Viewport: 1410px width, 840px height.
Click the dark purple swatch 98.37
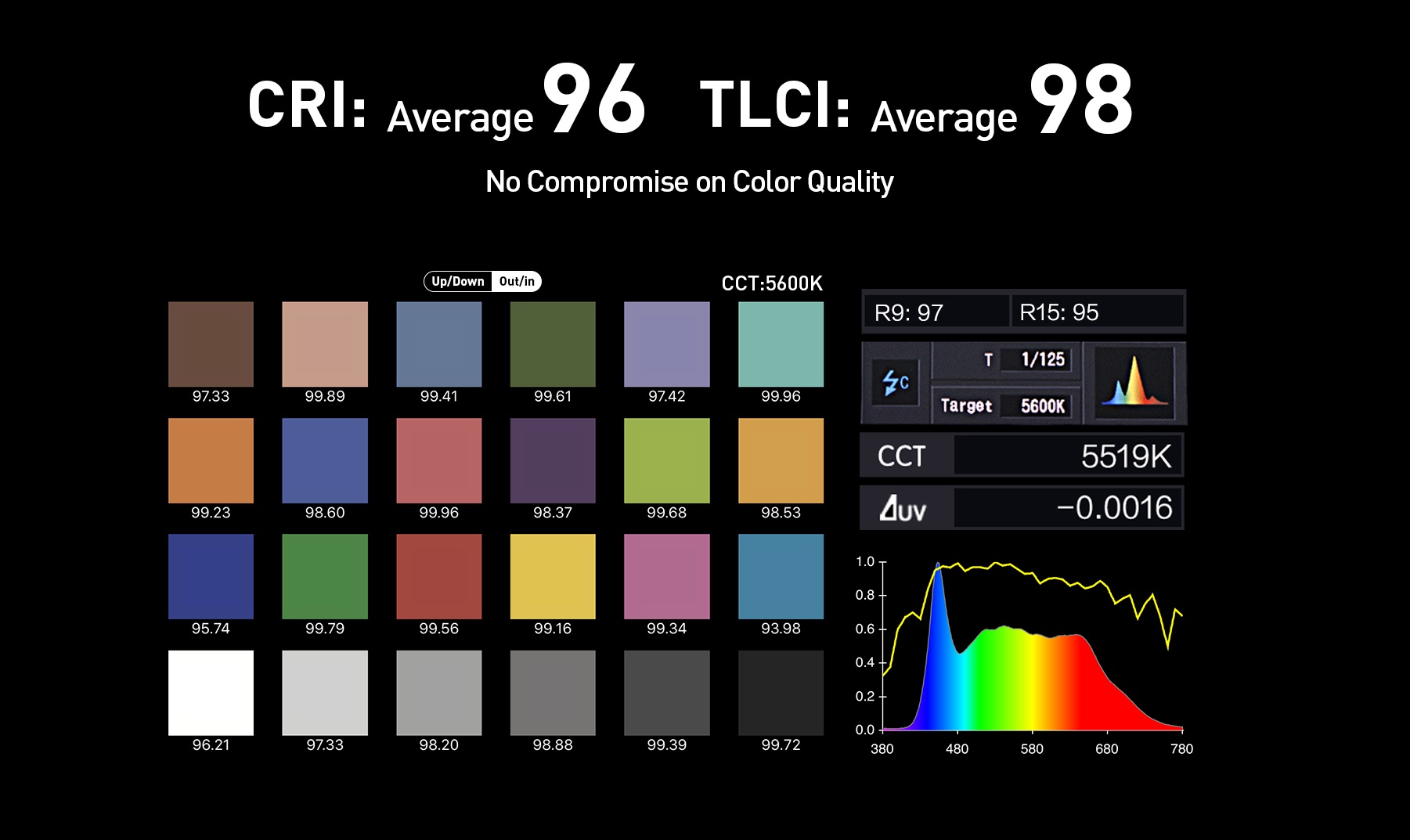coord(553,460)
